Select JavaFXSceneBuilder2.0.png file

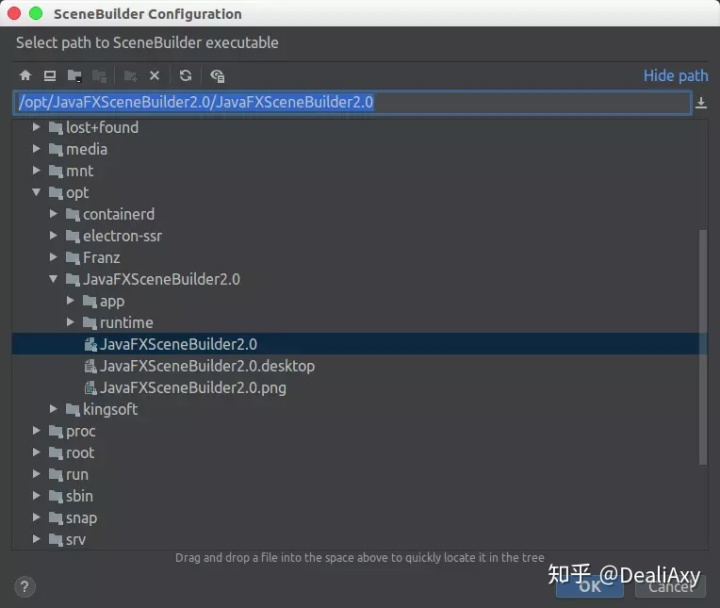point(359,388)
